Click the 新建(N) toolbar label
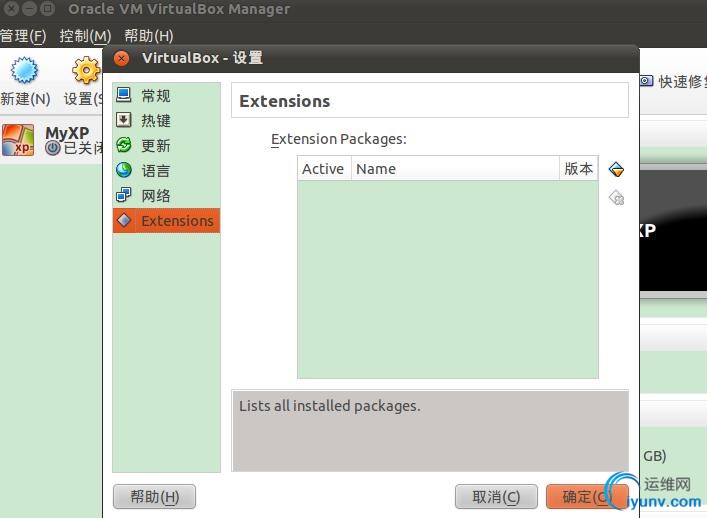This screenshot has height=518, width=707. pos(25,99)
